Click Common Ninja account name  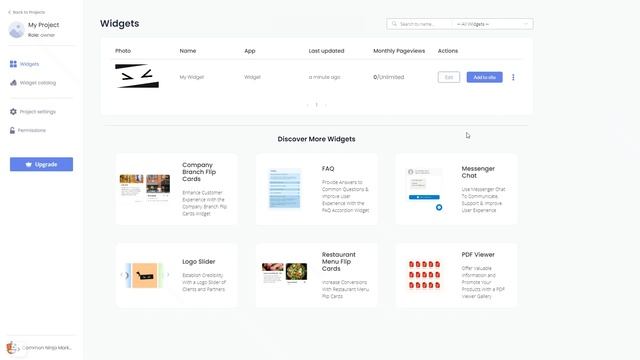47,348
